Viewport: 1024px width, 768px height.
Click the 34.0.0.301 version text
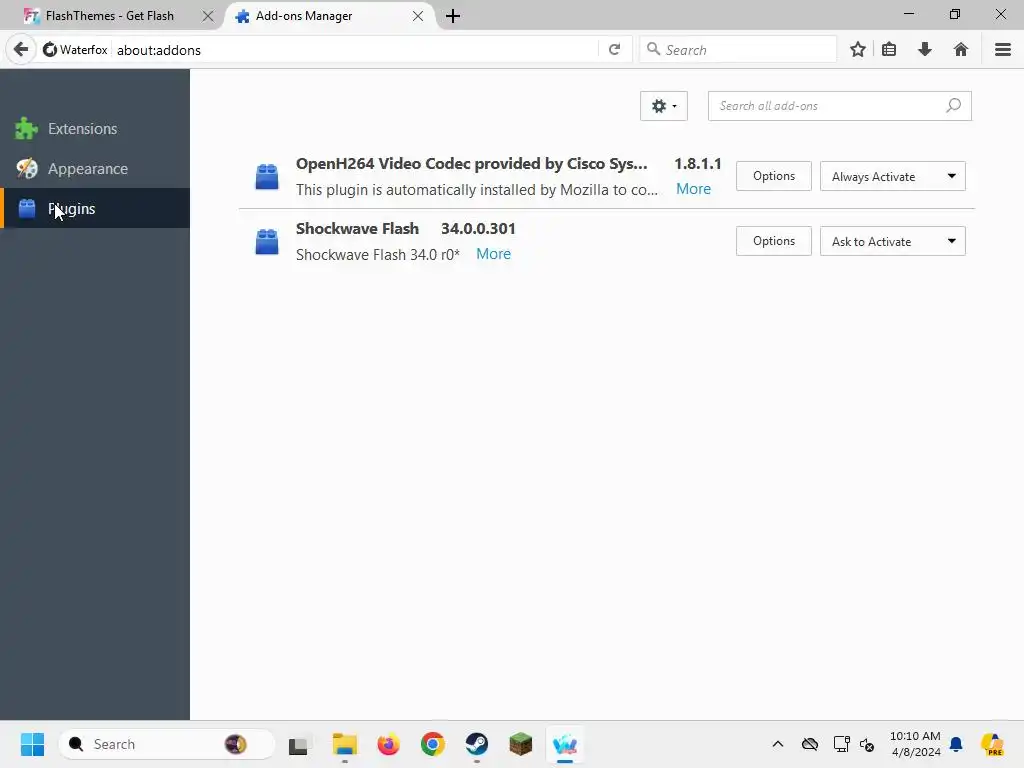point(478,229)
